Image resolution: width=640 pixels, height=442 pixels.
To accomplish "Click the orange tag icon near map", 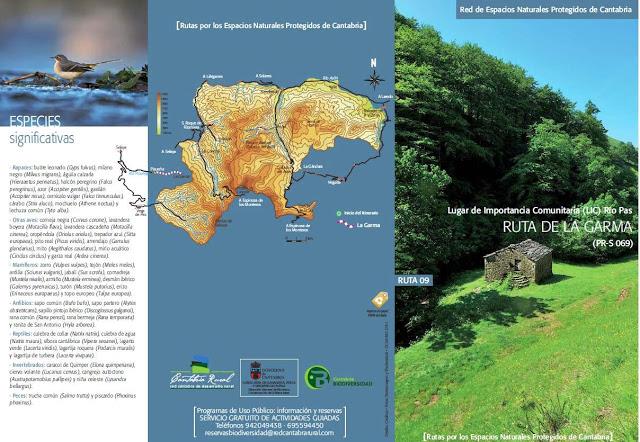I will tap(379, 299).
